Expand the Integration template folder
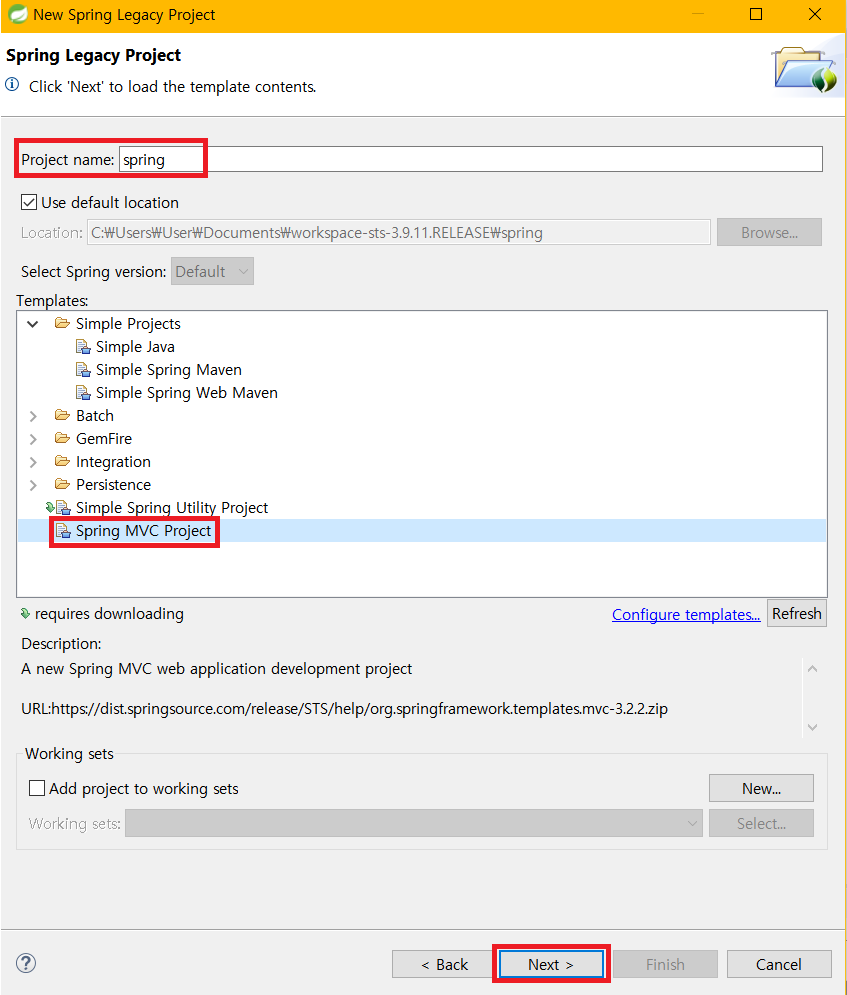The image size is (847, 995). pyautogui.click(x=33, y=462)
